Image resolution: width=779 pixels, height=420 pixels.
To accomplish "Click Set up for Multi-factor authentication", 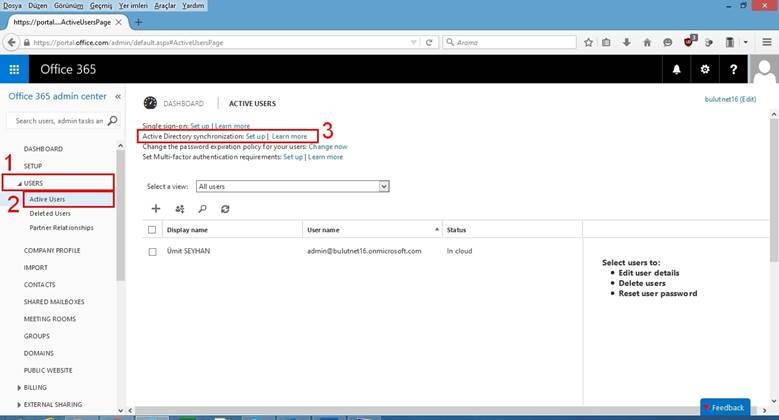I will (x=293, y=157).
